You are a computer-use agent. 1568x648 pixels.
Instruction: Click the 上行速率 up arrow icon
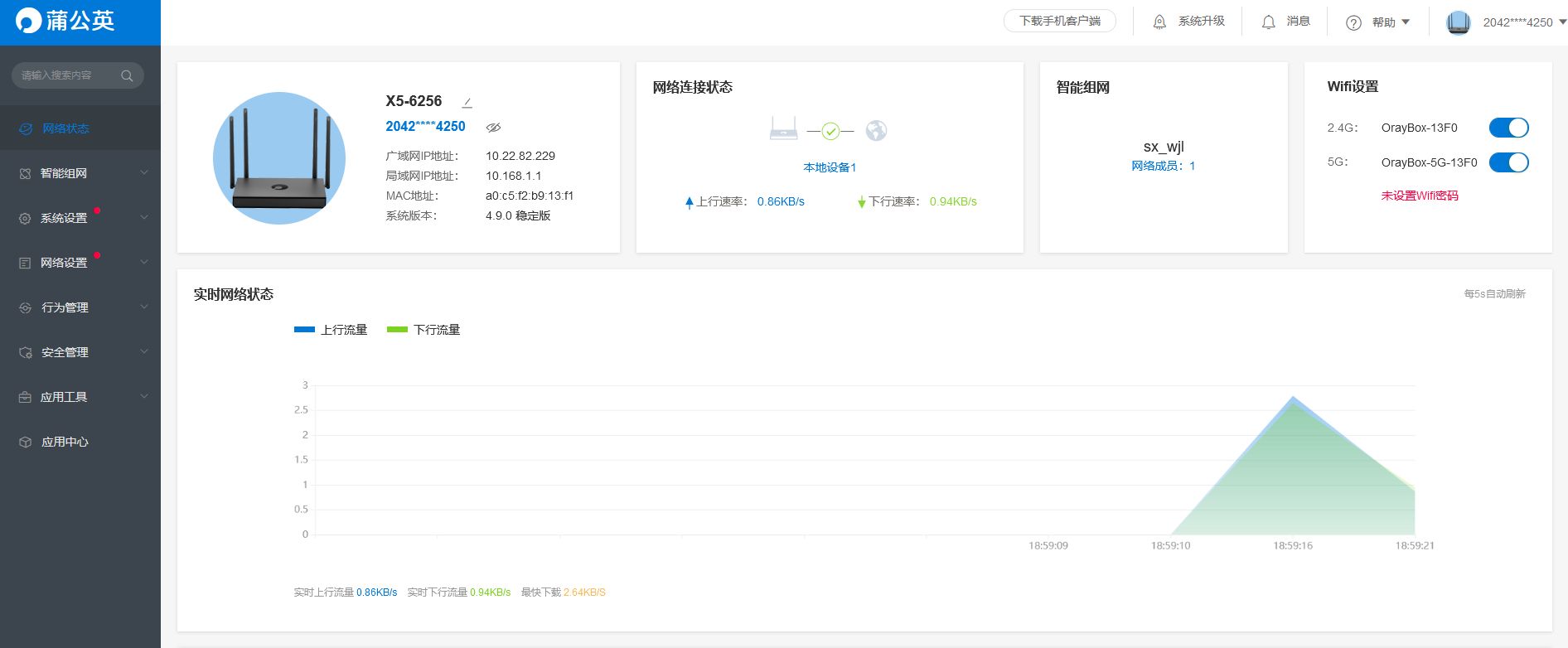pyautogui.click(x=689, y=202)
